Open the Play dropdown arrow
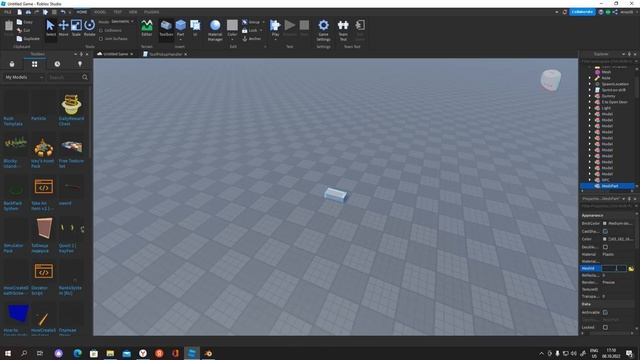640x360 pixels. [x=276, y=40]
